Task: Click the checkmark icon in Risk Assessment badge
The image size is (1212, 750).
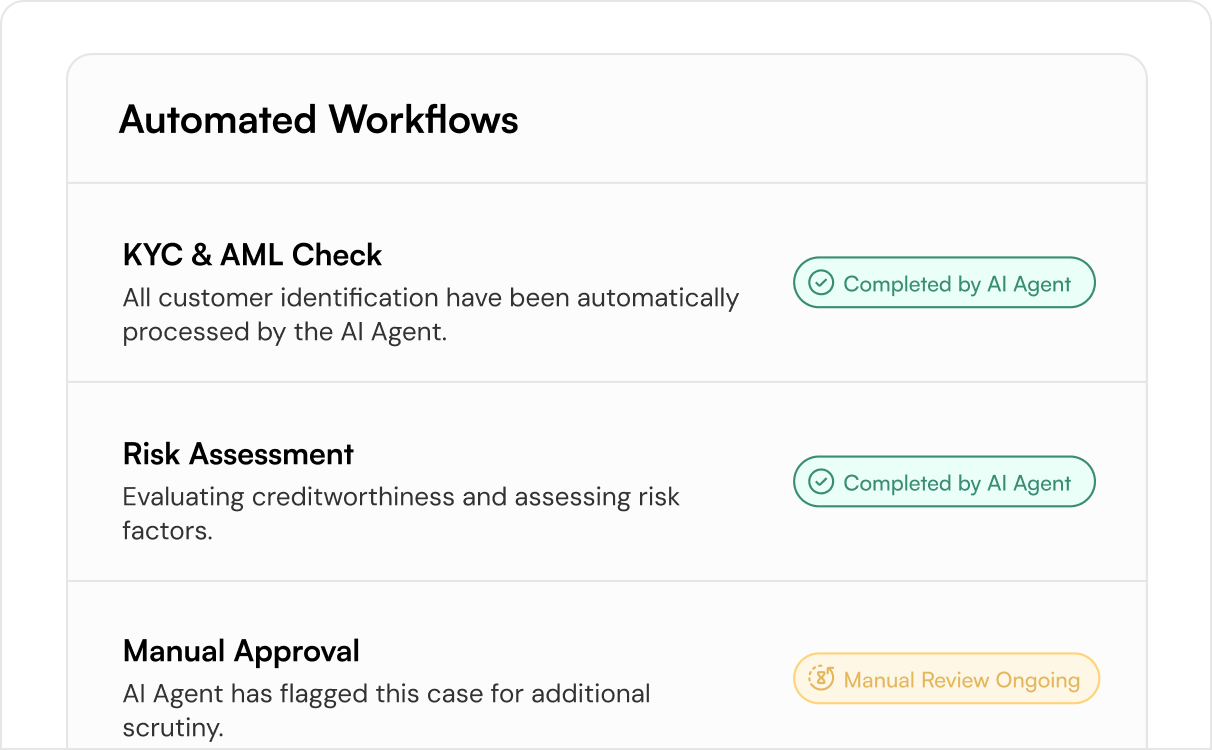Action: tap(821, 482)
